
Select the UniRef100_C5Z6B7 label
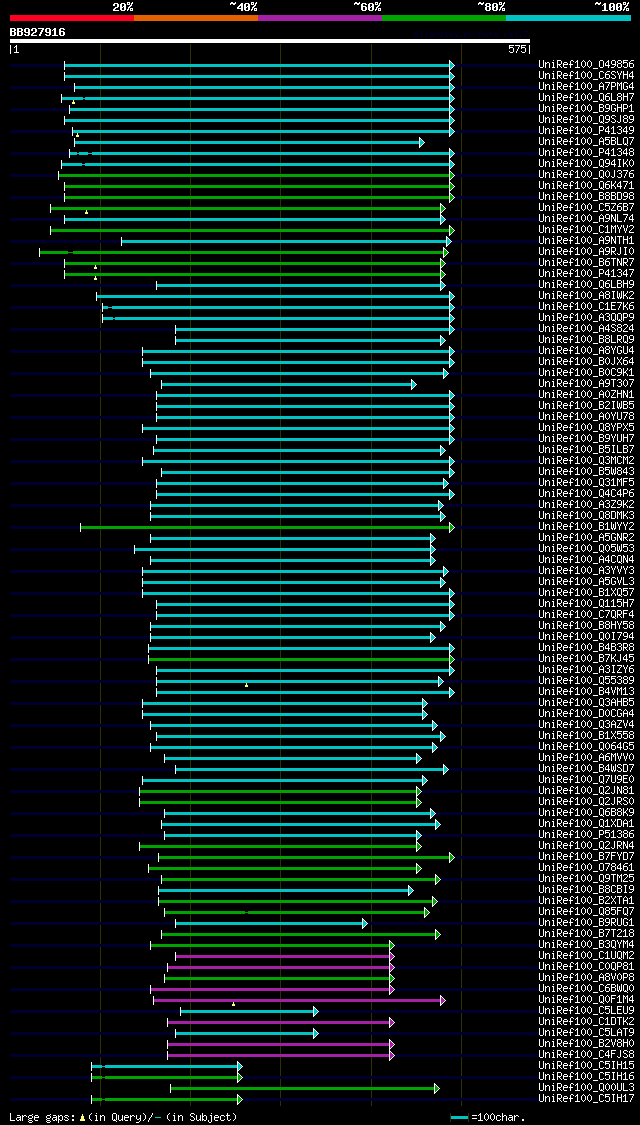coord(586,207)
